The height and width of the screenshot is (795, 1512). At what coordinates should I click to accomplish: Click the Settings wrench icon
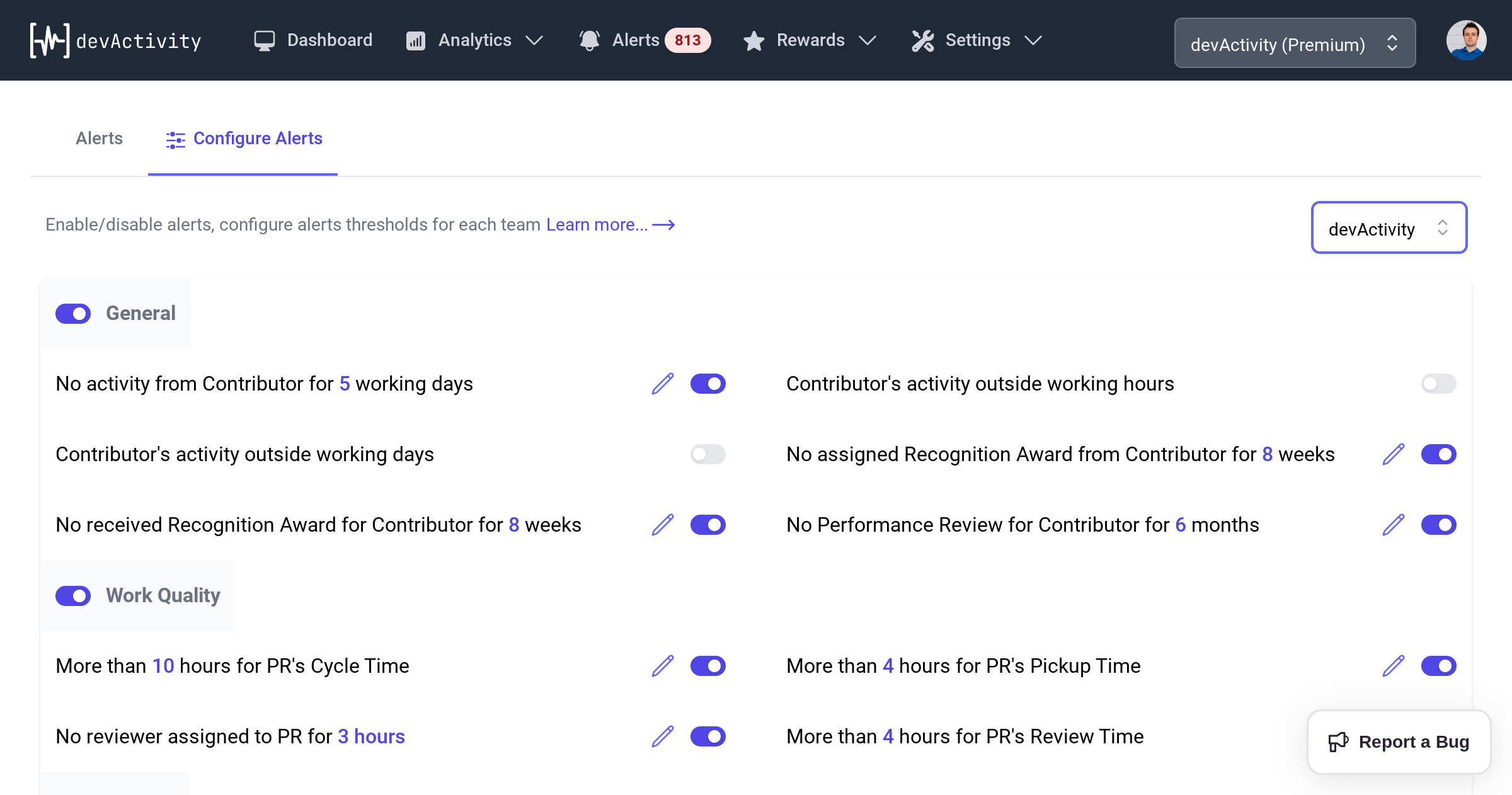click(x=922, y=40)
